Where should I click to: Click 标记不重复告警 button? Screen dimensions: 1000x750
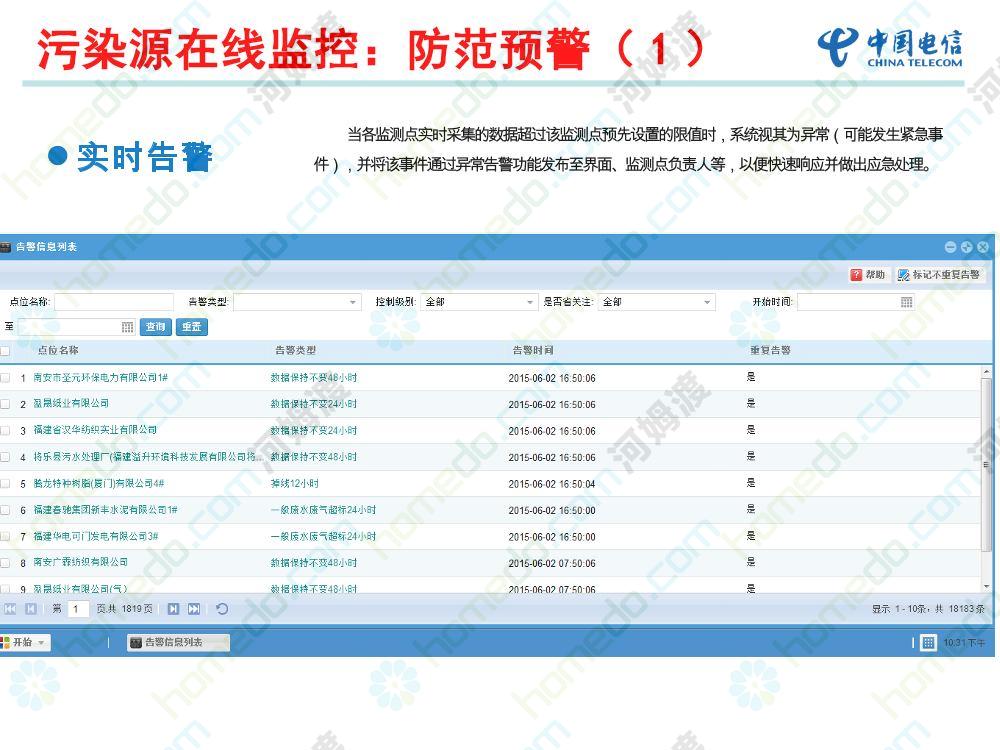pyautogui.click(x=938, y=275)
